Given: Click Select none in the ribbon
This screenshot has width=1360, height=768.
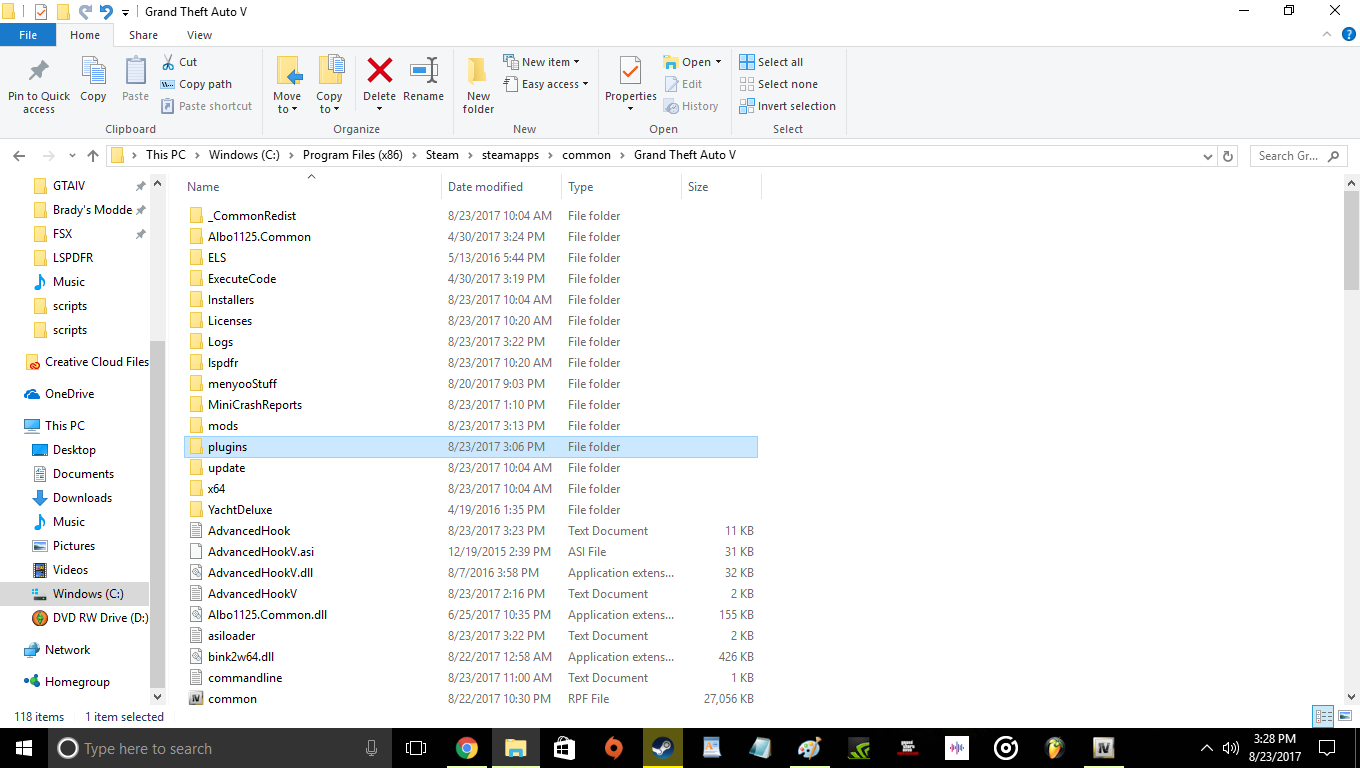Looking at the screenshot, I should (778, 84).
